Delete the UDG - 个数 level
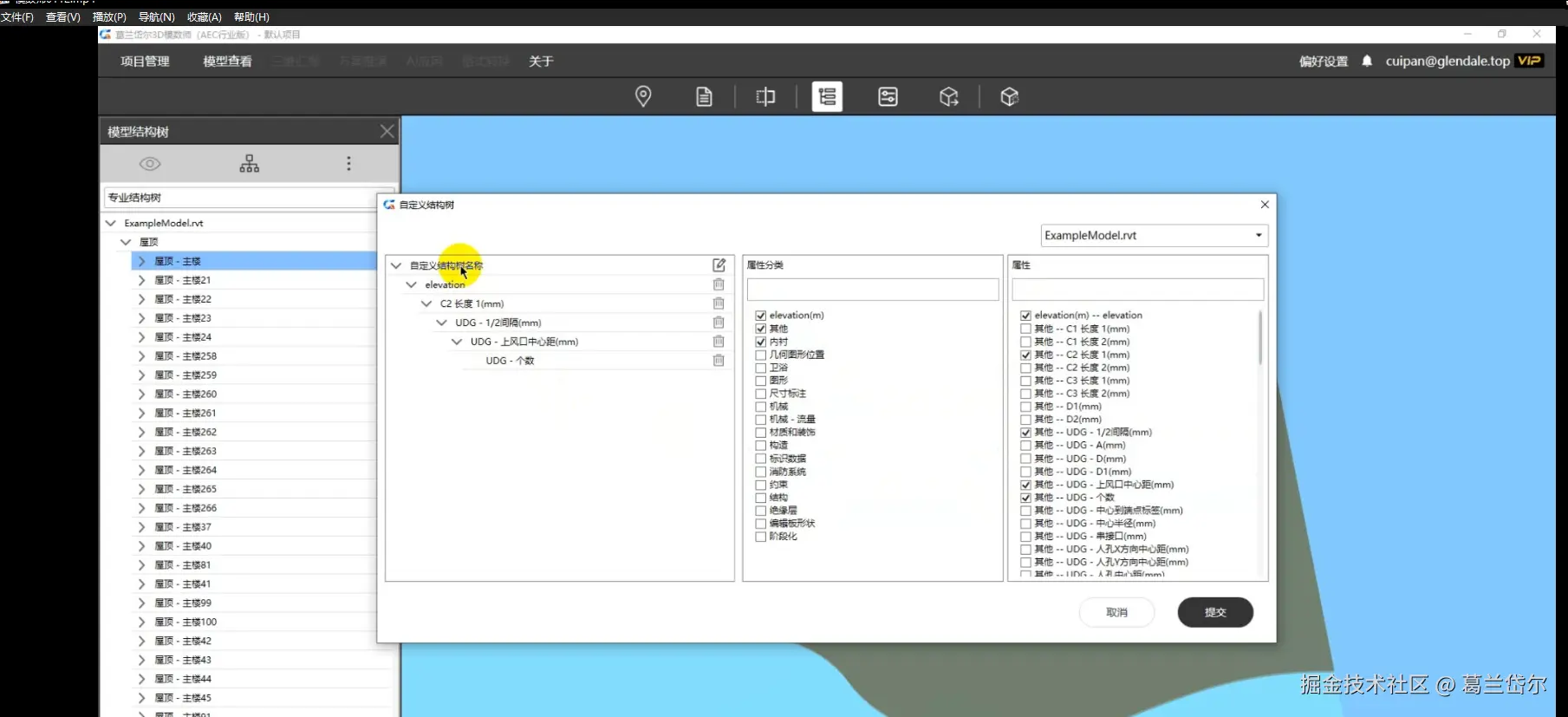Screen dimensions: 1568x717 [719, 361]
